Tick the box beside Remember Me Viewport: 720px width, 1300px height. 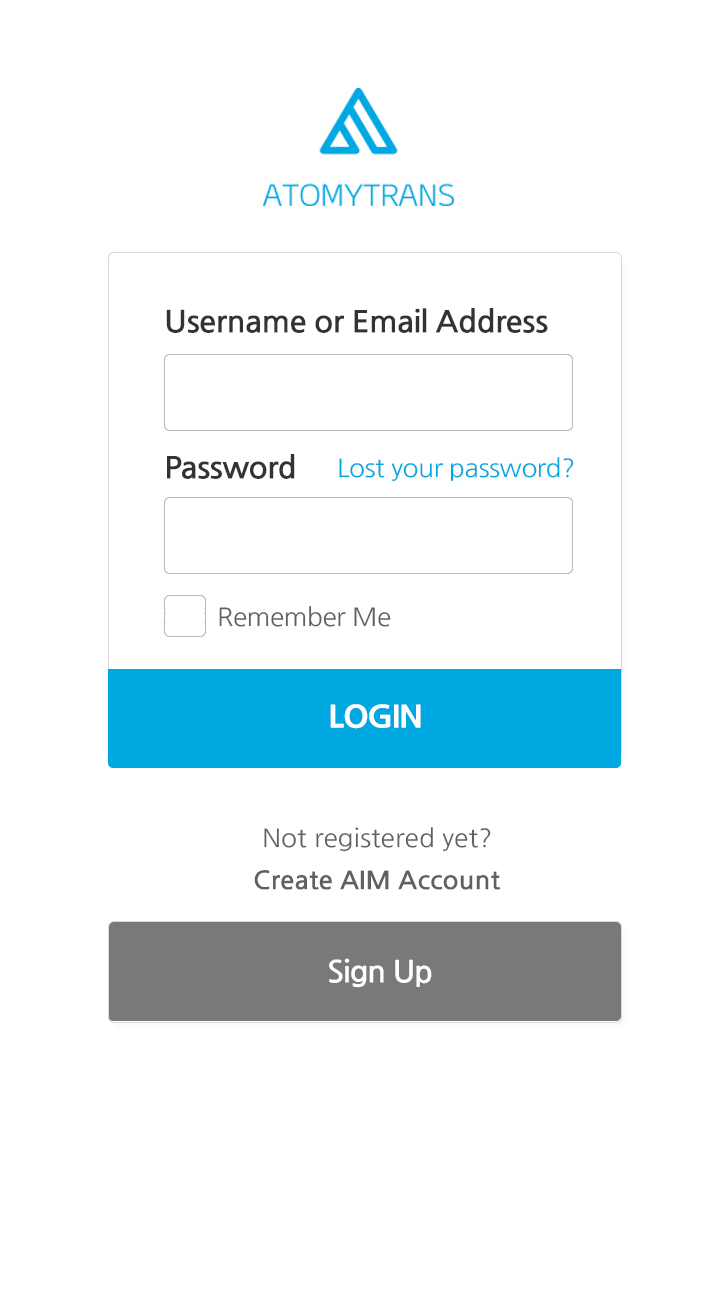185,616
